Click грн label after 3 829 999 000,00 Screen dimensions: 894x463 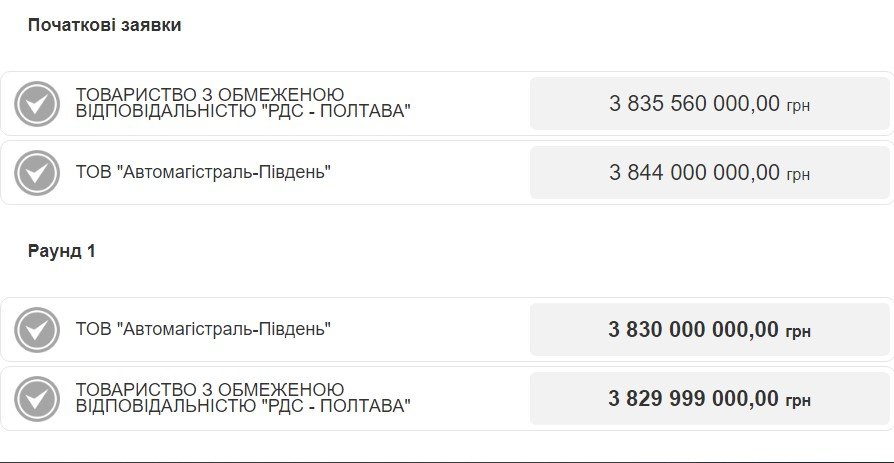pos(798,401)
